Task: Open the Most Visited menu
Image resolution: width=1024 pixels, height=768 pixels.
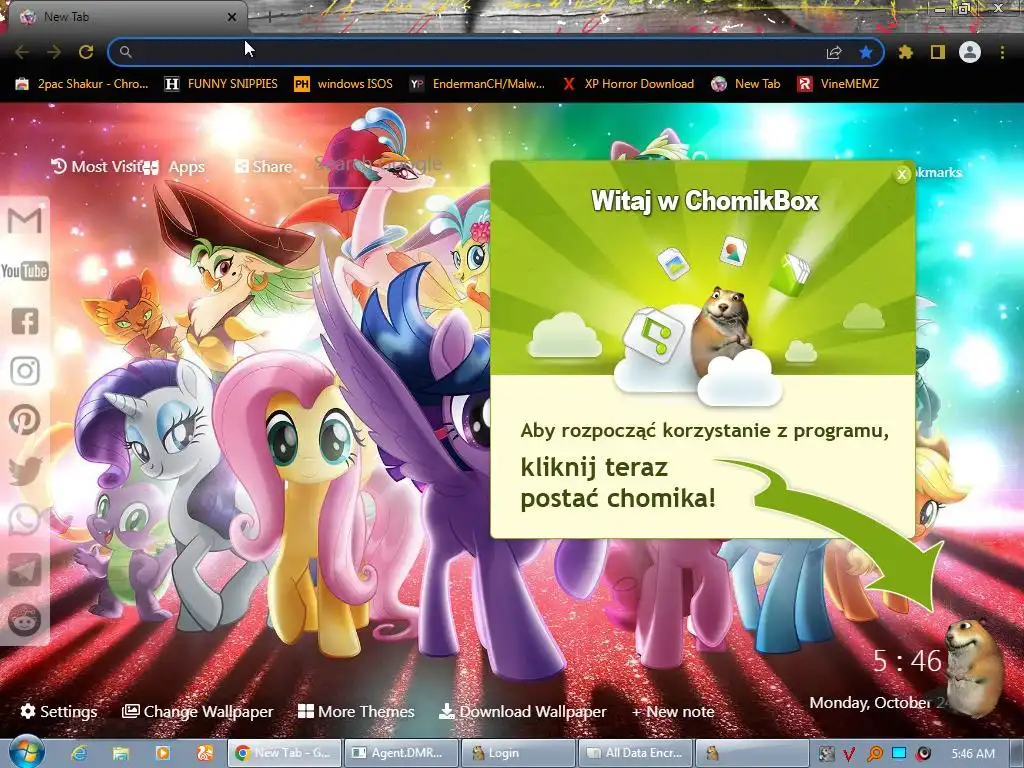Action: point(97,167)
